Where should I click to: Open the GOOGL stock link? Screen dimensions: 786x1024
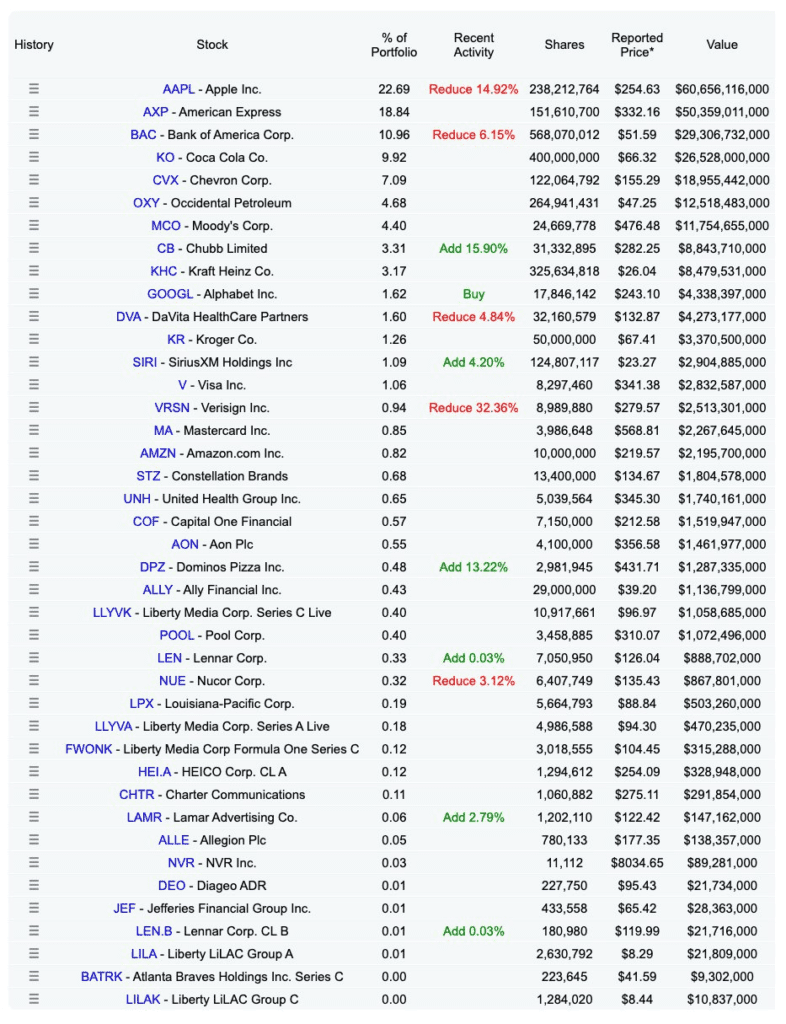[x=163, y=294]
